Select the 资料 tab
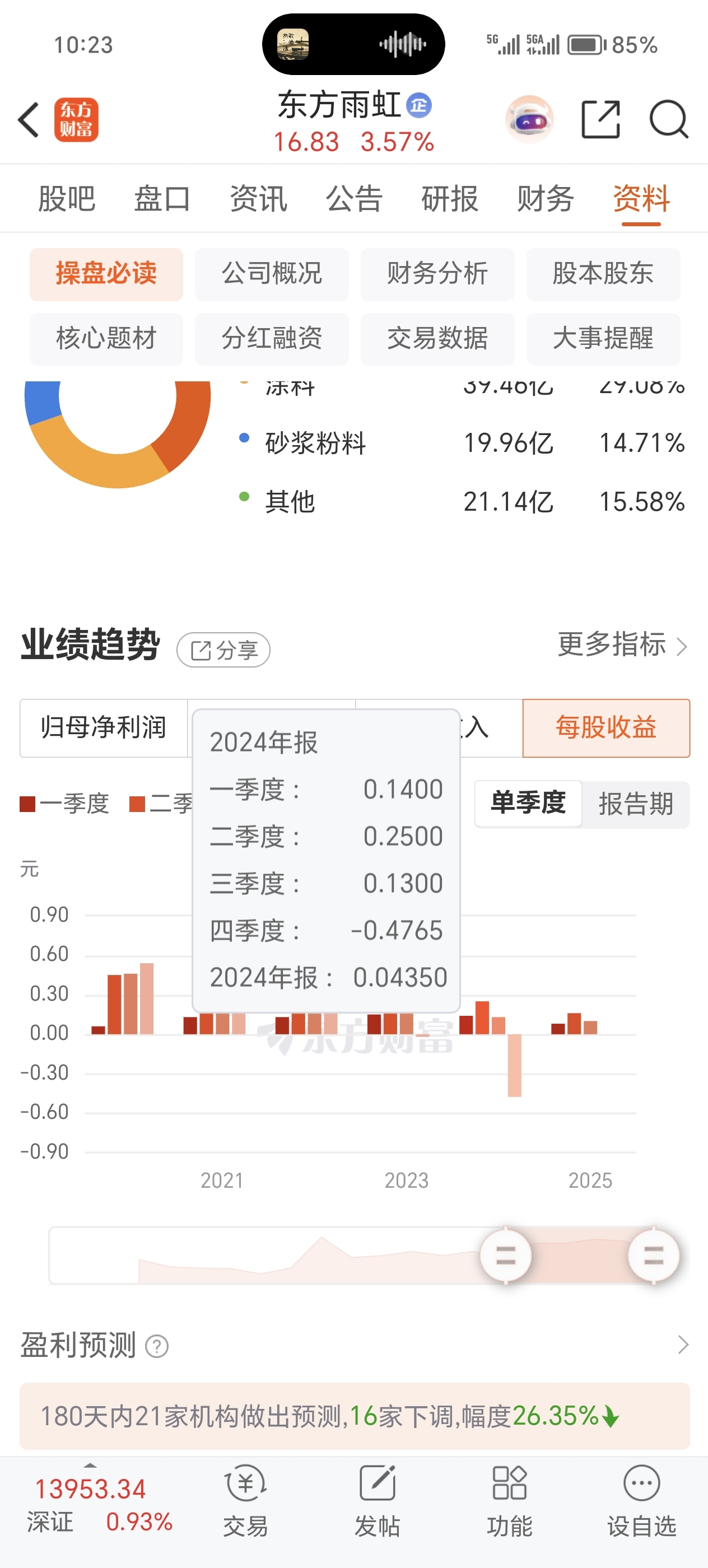The width and height of the screenshot is (708, 1568). coord(641,198)
